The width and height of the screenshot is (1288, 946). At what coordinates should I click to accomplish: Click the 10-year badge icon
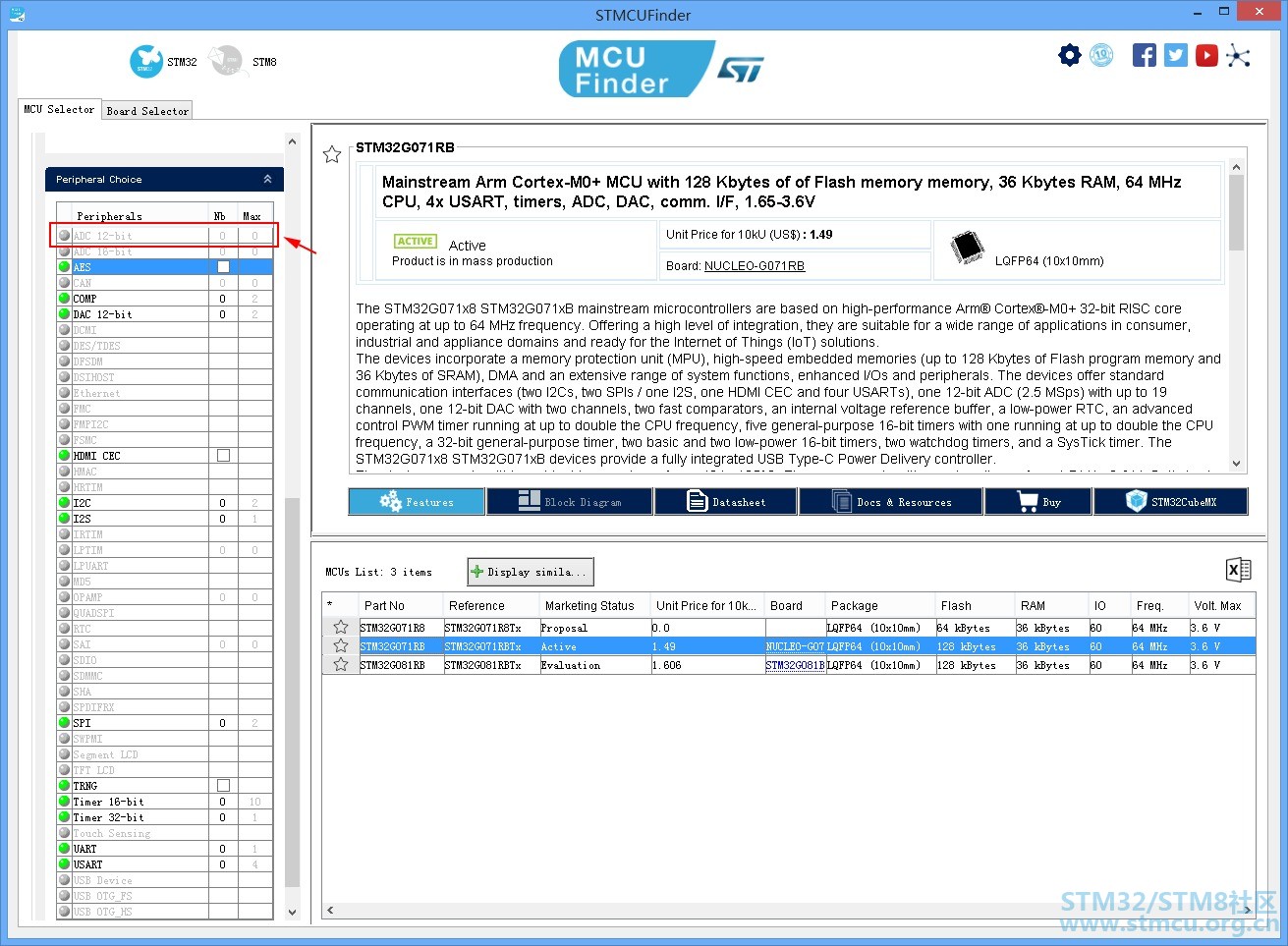(x=1102, y=55)
